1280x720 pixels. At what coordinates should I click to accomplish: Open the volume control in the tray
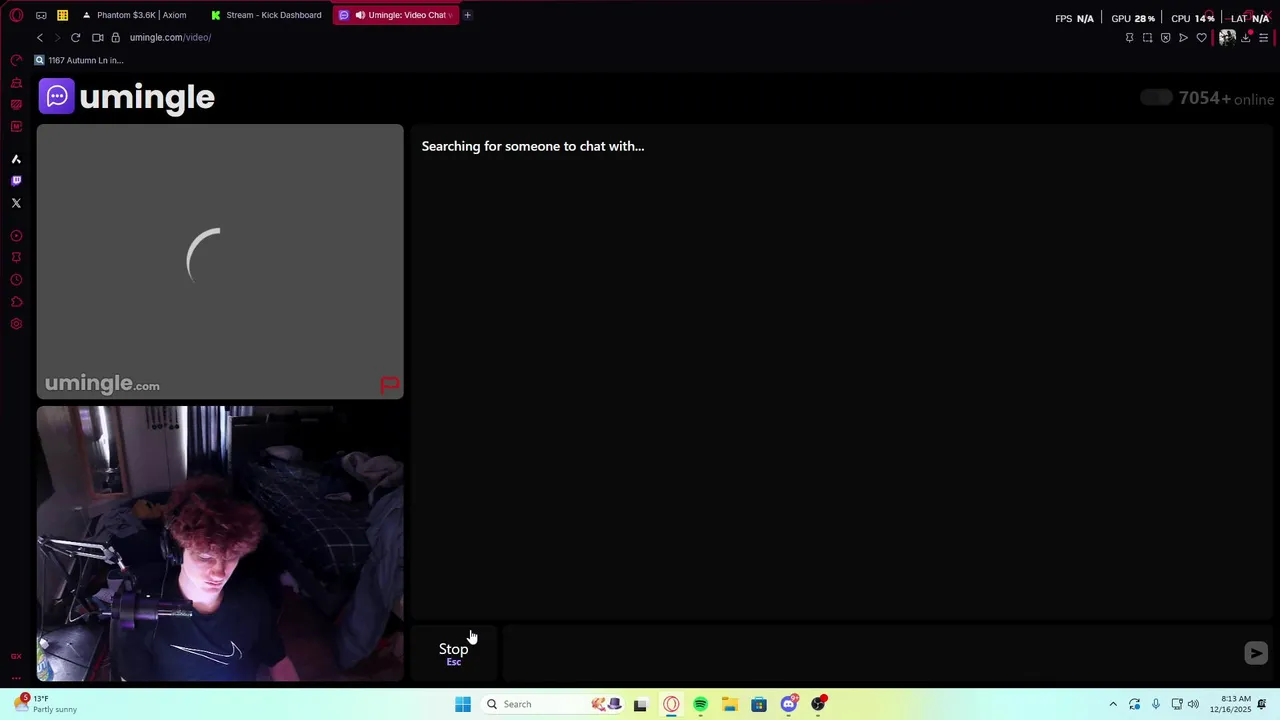click(x=1193, y=704)
